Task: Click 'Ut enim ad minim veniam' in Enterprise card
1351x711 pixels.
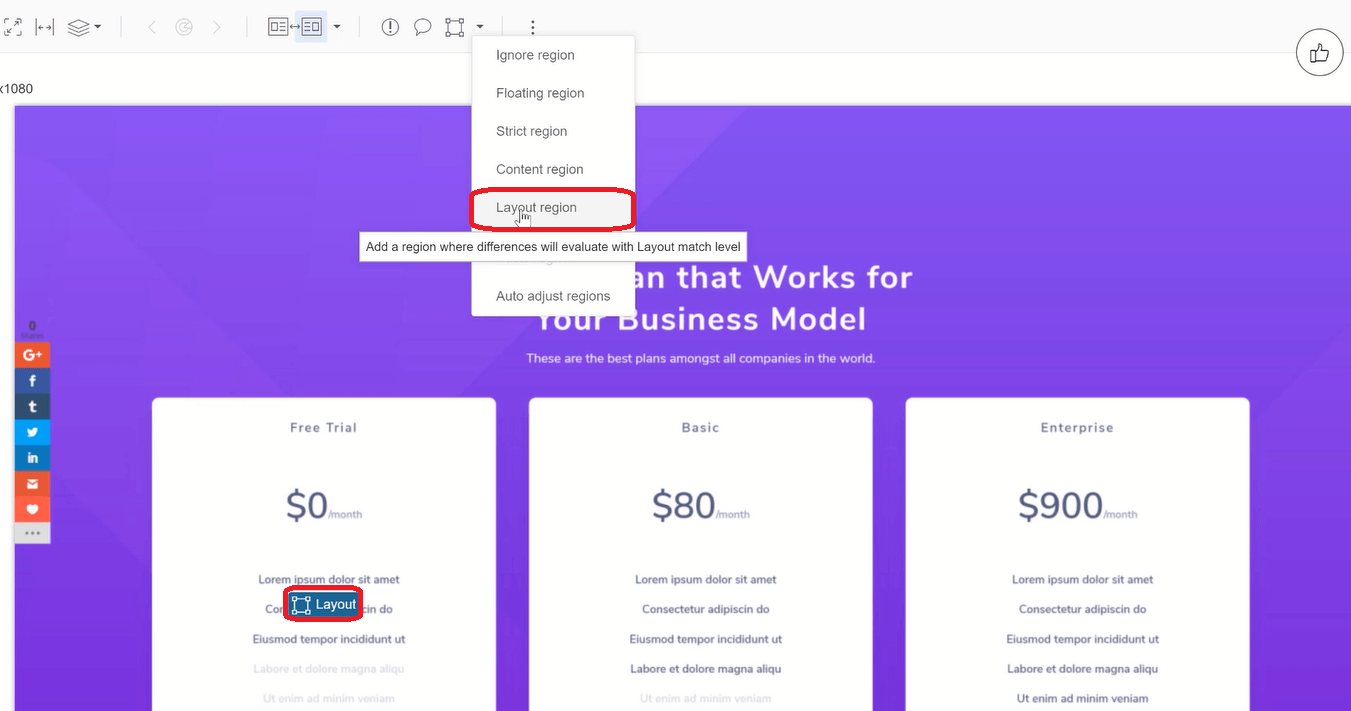Action: point(1083,699)
